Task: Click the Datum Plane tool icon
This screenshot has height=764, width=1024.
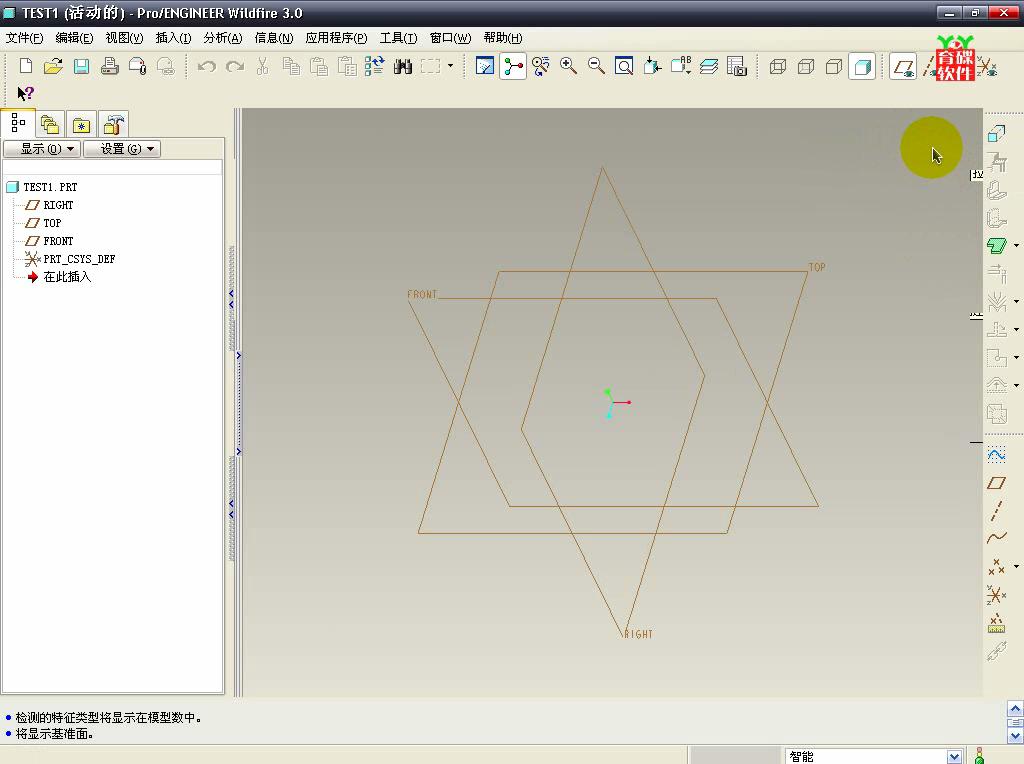Action: [x=996, y=483]
